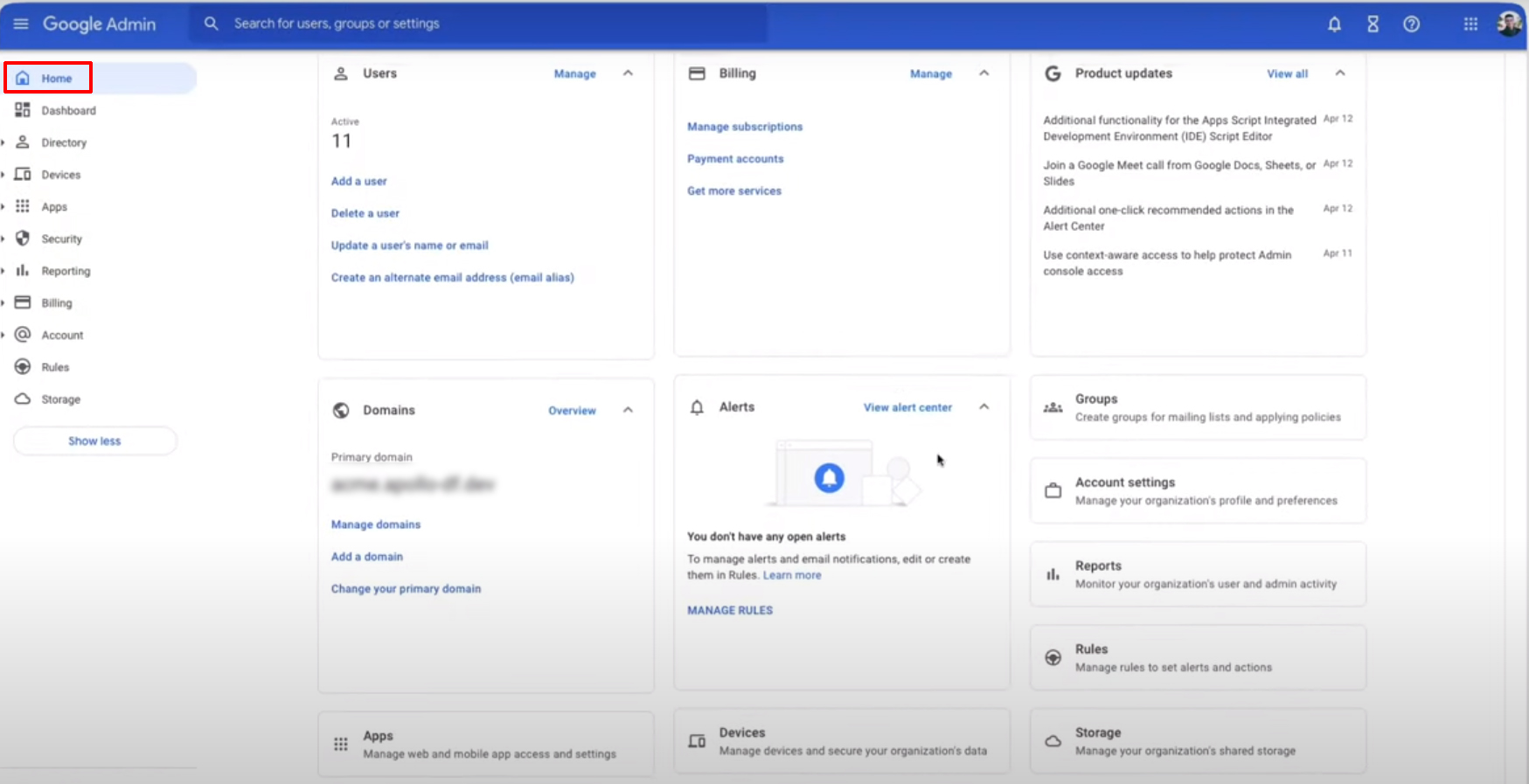The image size is (1529, 784).
Task: Click the Account at-sign icon
Action: 23,335
